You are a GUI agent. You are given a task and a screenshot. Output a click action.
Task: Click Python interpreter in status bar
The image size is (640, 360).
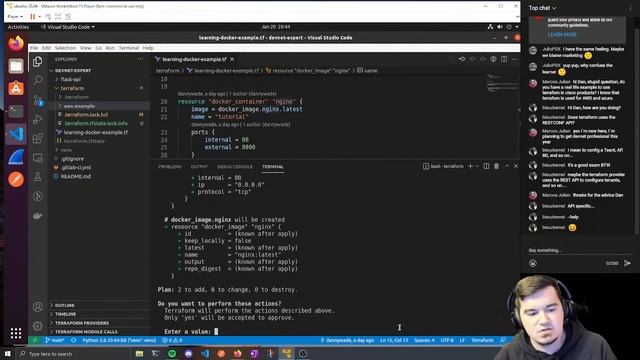click(119, 340)
